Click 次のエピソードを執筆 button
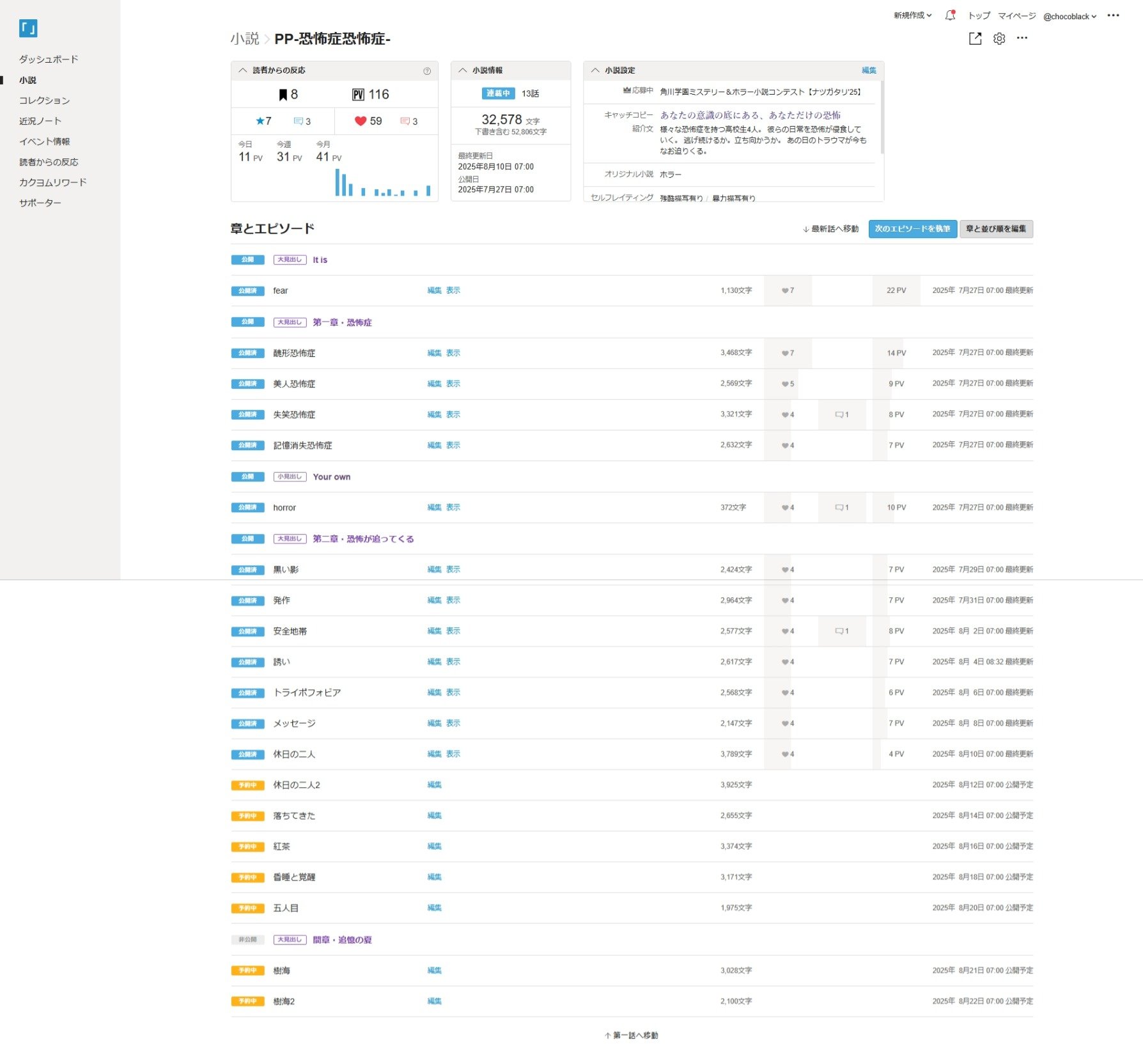Viewport: 1143px width, 1064px height. coord(912,229)
